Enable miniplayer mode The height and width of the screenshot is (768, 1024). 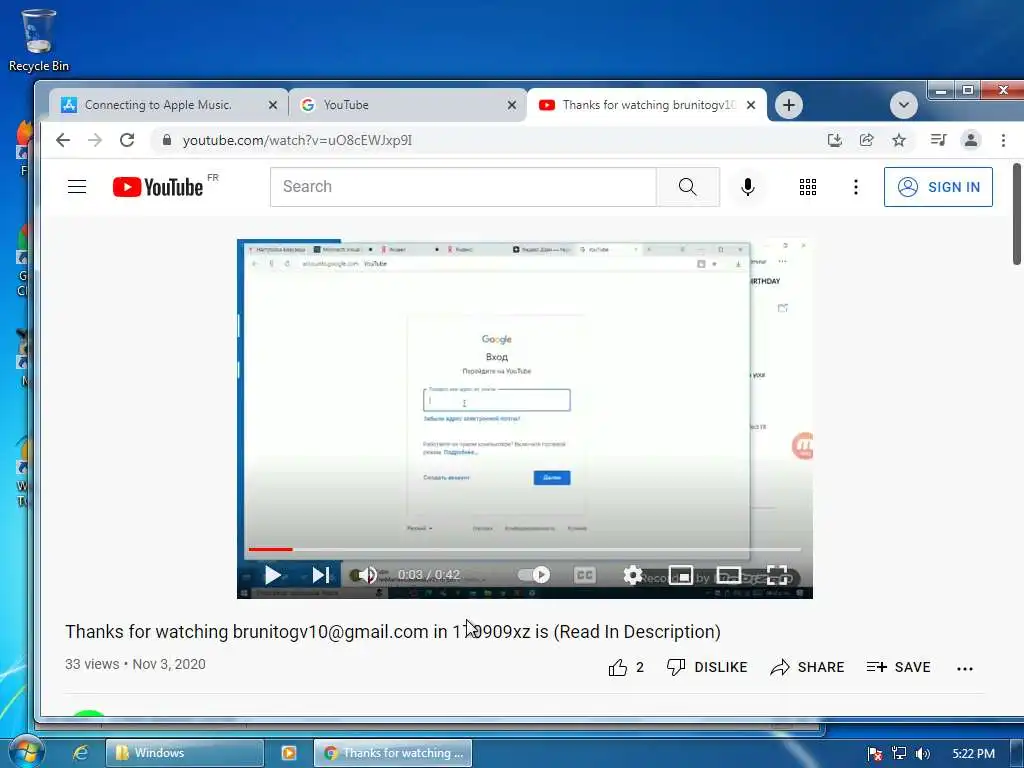click(680, 575)
